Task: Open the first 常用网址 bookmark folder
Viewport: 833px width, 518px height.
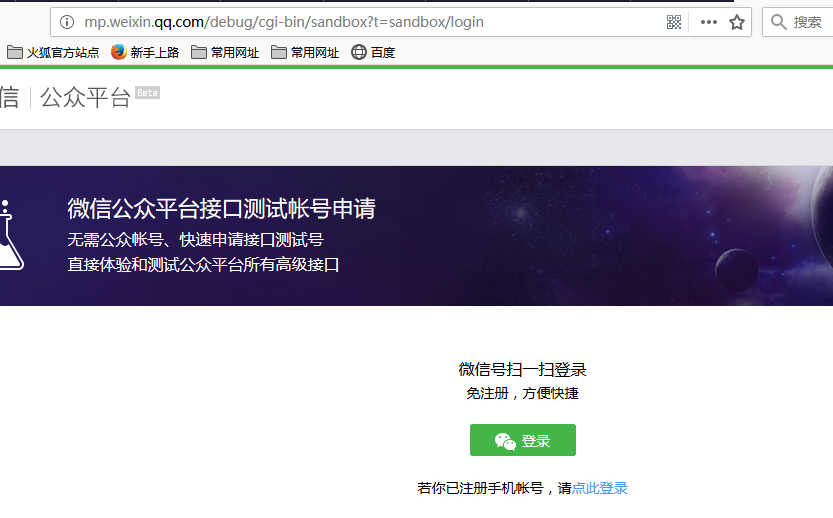Action: tap(225, 52)
